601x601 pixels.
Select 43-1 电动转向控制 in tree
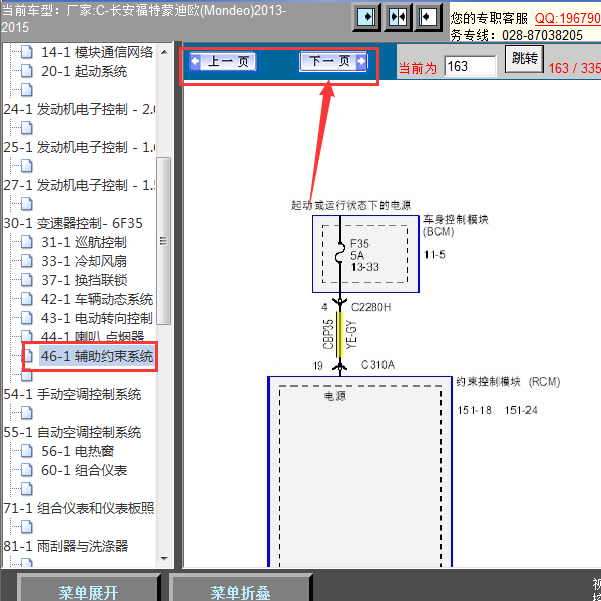click(x=97, y=318)
